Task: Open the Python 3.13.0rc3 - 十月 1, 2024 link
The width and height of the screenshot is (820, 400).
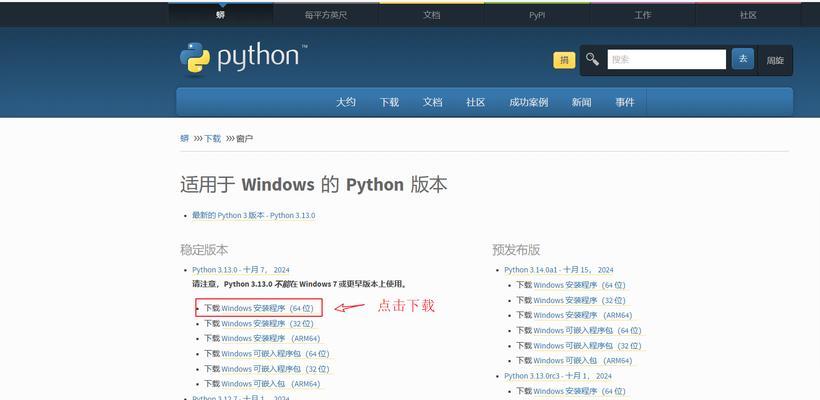Action: tap(557, 376)
